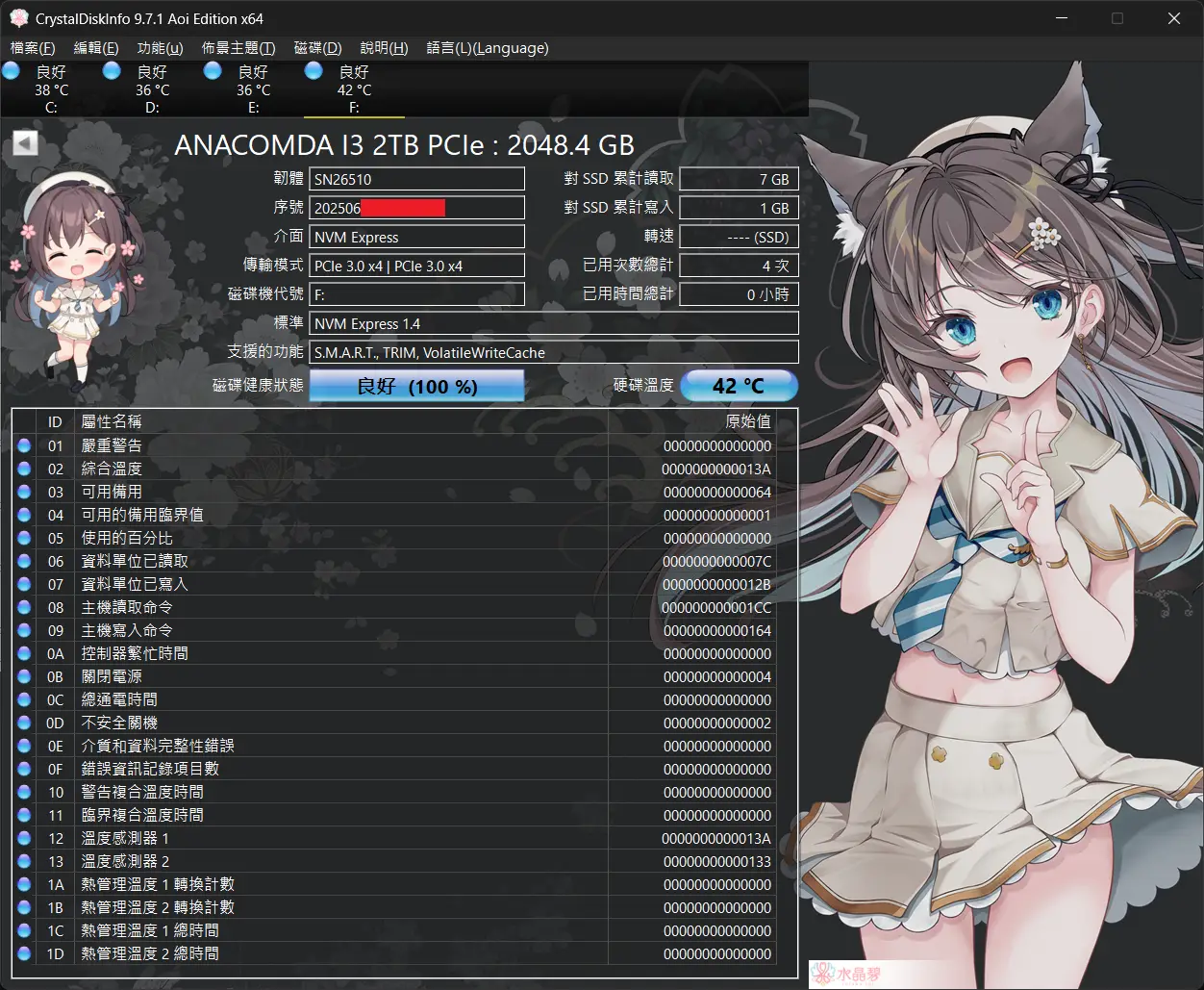Select the 04 可用的備用臨界值 attribute row
Viewport: 1204px width, 990px height.
[395, 515]
